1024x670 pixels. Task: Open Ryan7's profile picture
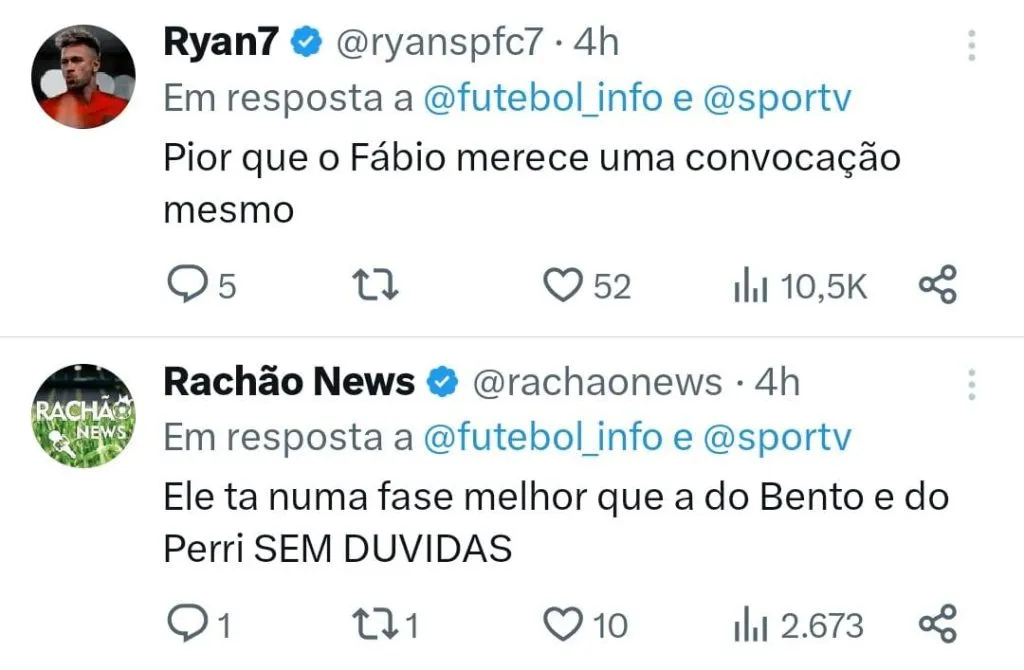click(x=83, y=75)
